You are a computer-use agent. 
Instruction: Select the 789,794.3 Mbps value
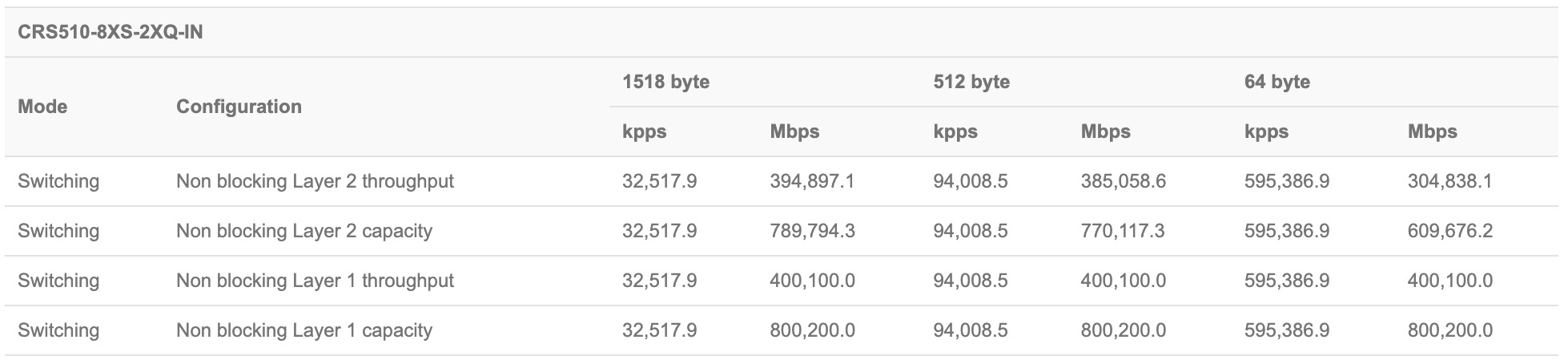coord(812,231)
